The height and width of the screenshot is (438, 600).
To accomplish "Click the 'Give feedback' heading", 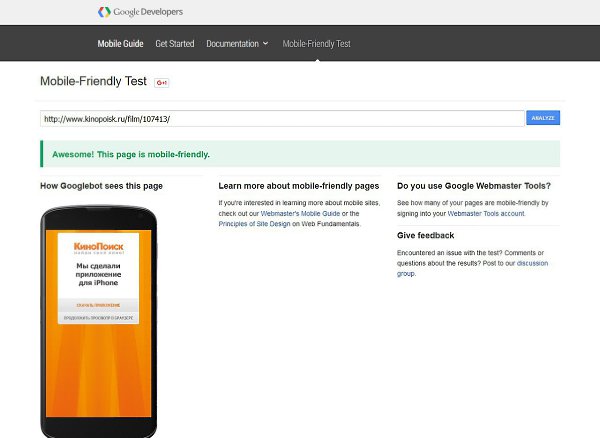I will pos(426,235).
